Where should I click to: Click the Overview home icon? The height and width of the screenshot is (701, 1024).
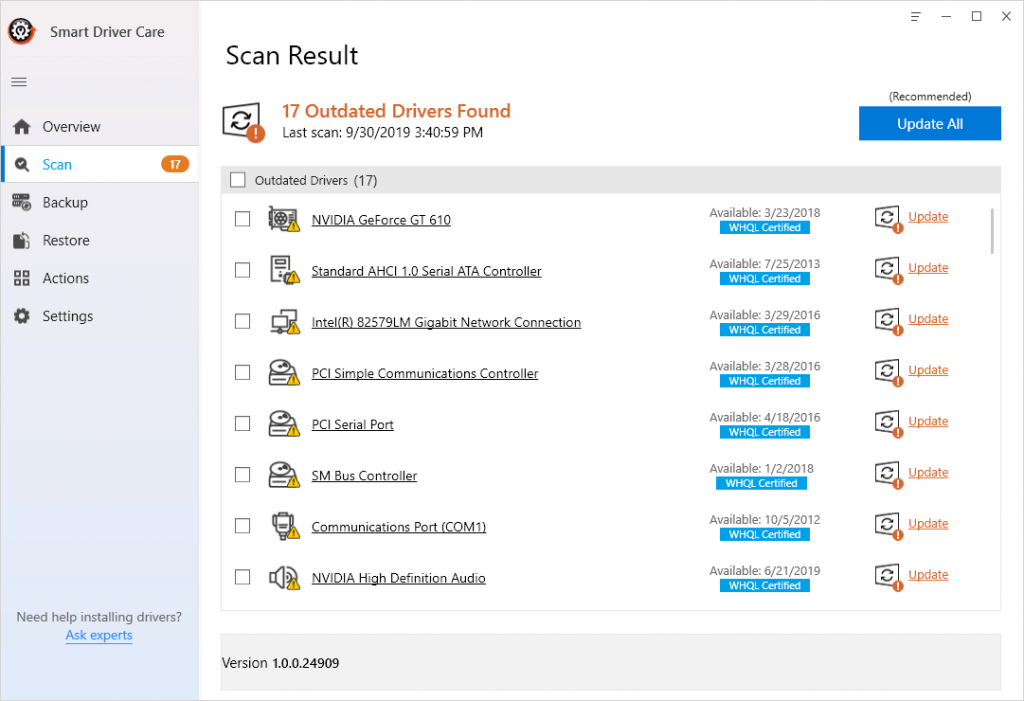click(22, 127)
